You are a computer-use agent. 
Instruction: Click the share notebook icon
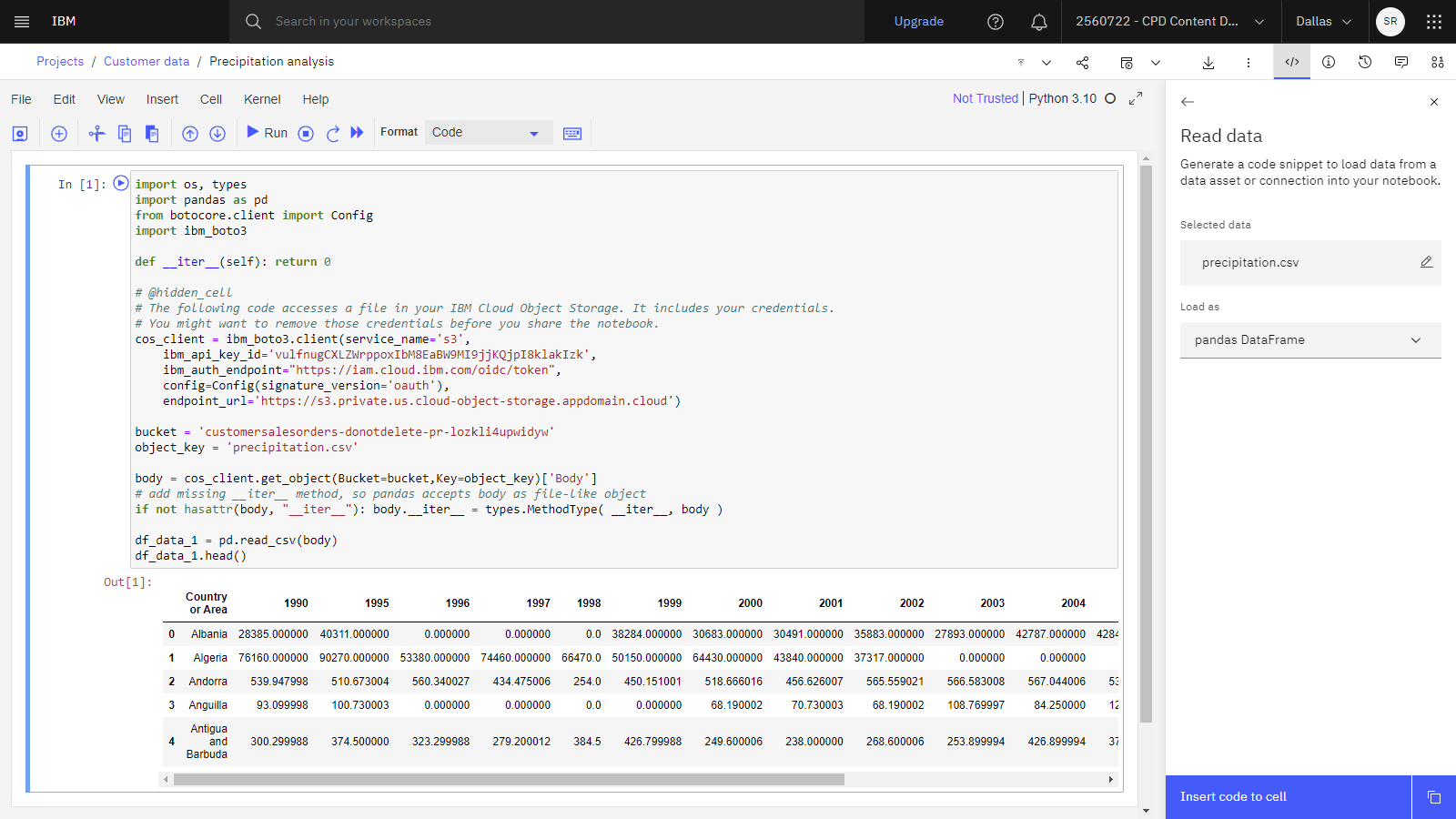click(x=1082, y=62)
